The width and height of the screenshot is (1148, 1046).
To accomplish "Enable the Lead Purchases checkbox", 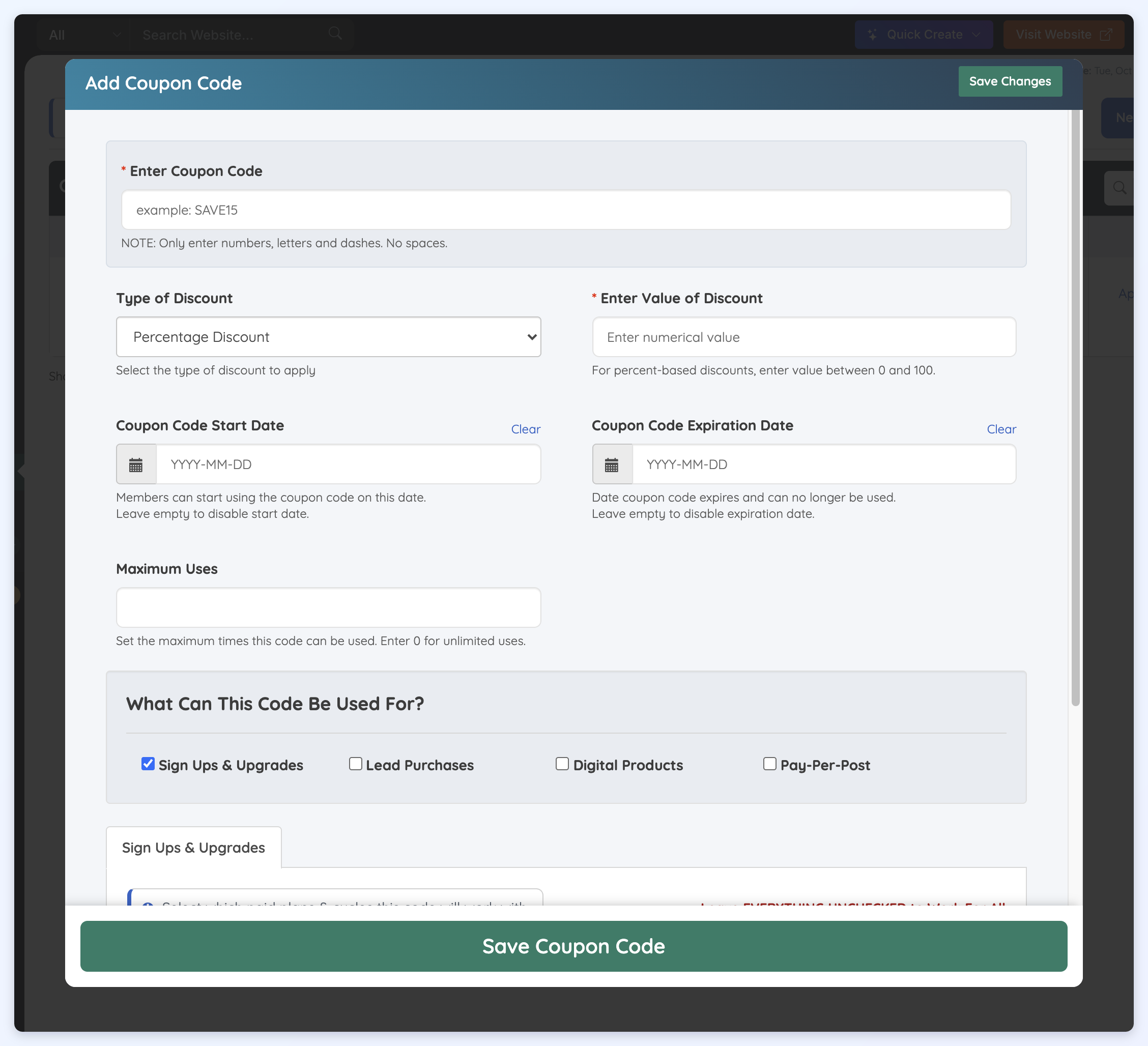I will (x=355, y=764).
